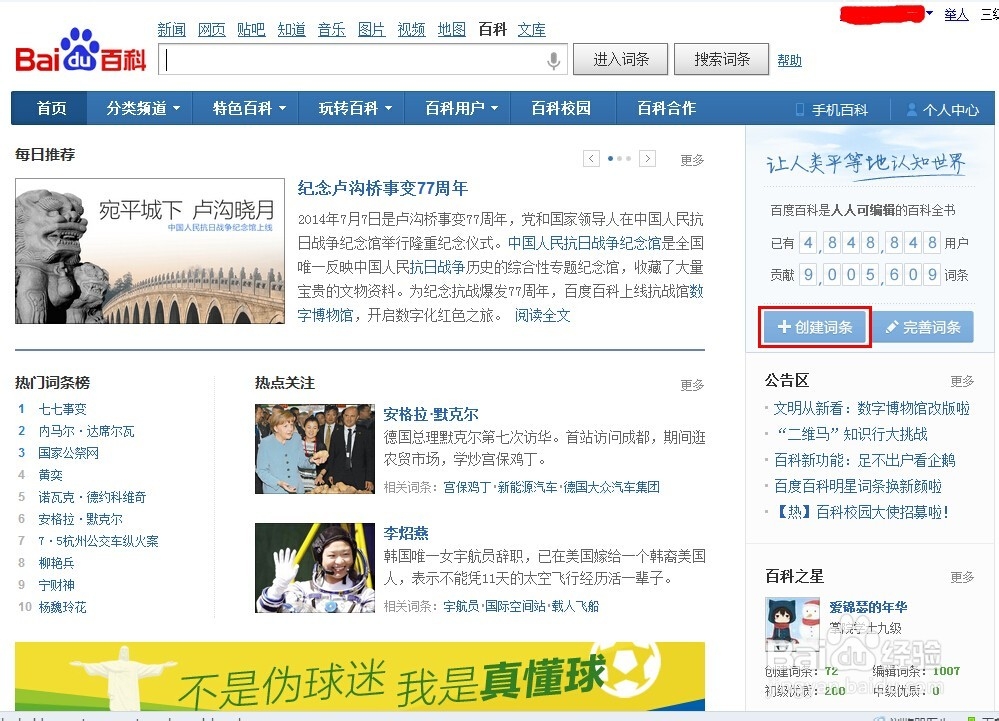The height and width of the screenshot is (721, 999).
Task: Click the microphone icon in the search bar
Action: click(555, 60)
